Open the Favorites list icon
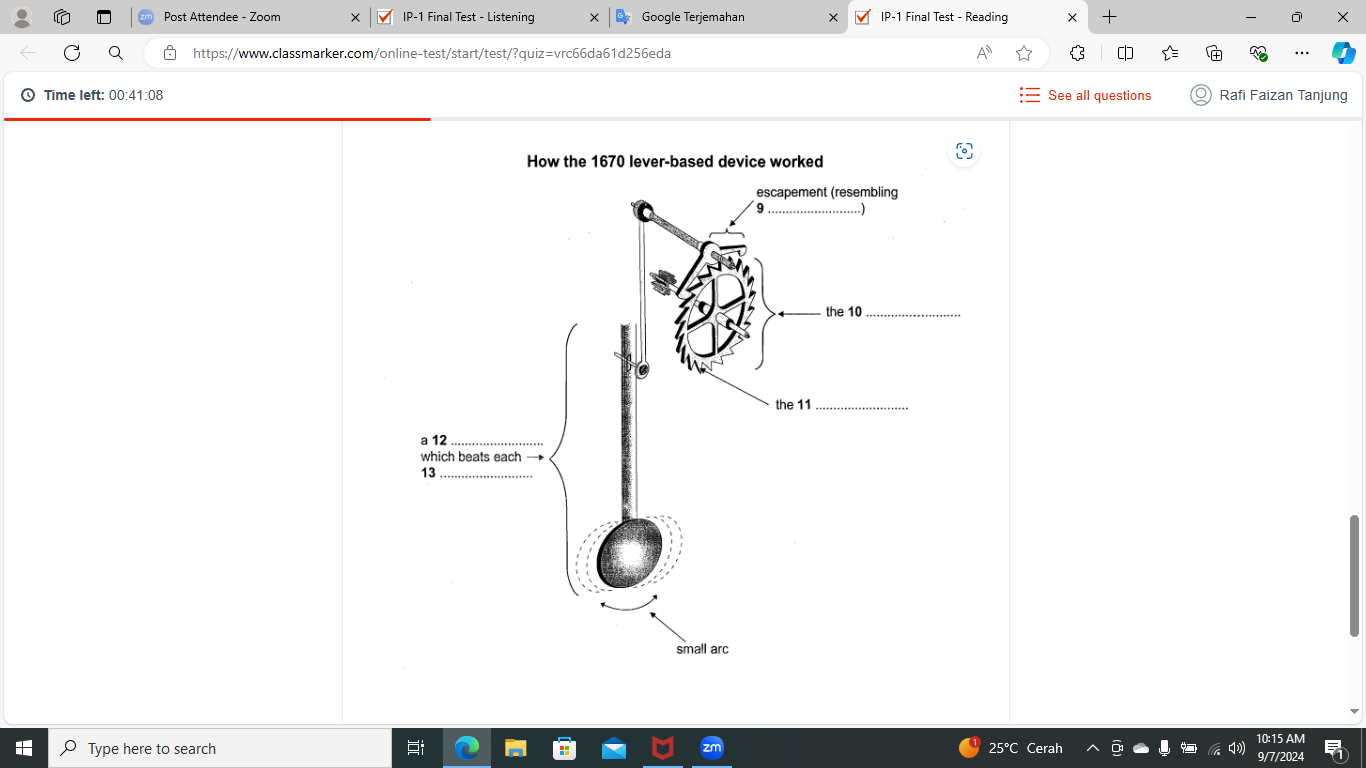This screenshot has width=1366, height=768. (1170, 53)
